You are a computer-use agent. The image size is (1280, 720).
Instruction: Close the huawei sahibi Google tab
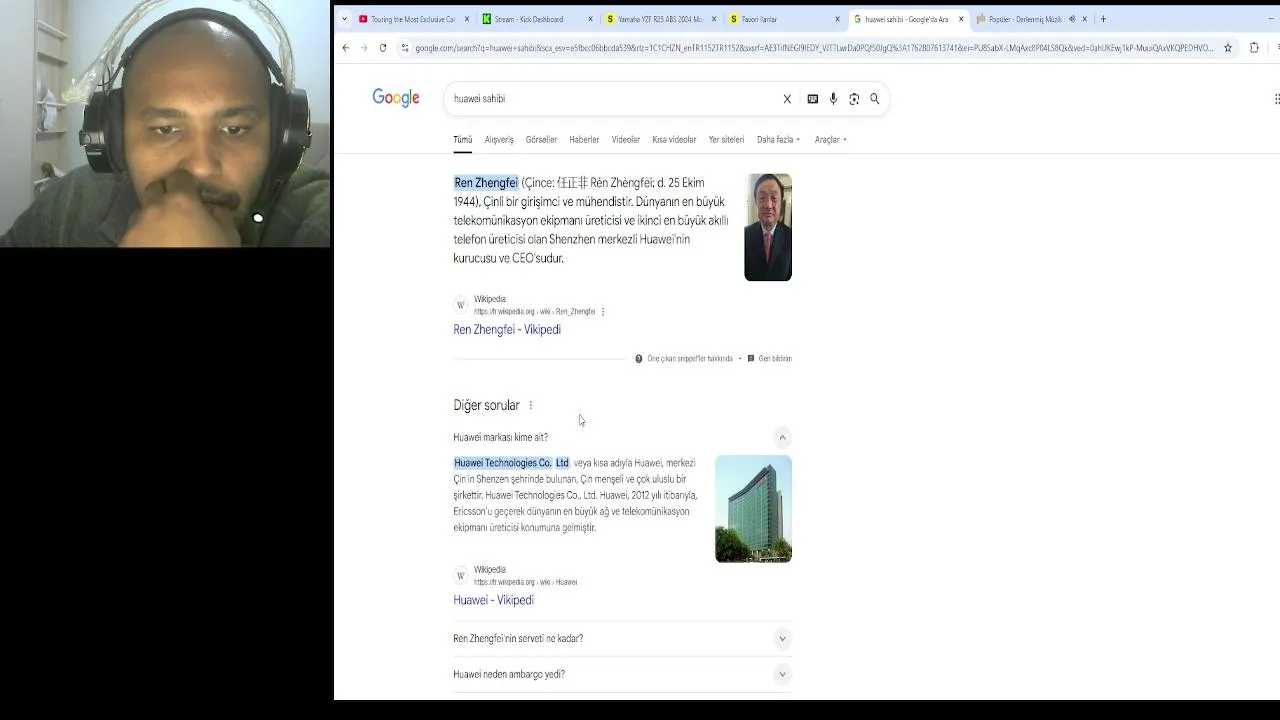(961, 19)
